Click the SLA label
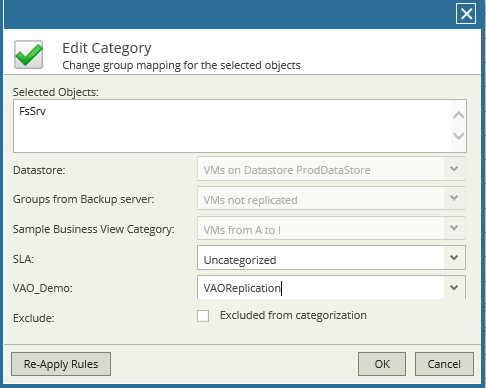Viewport: 486px width, 388px height. coord(23,259)
